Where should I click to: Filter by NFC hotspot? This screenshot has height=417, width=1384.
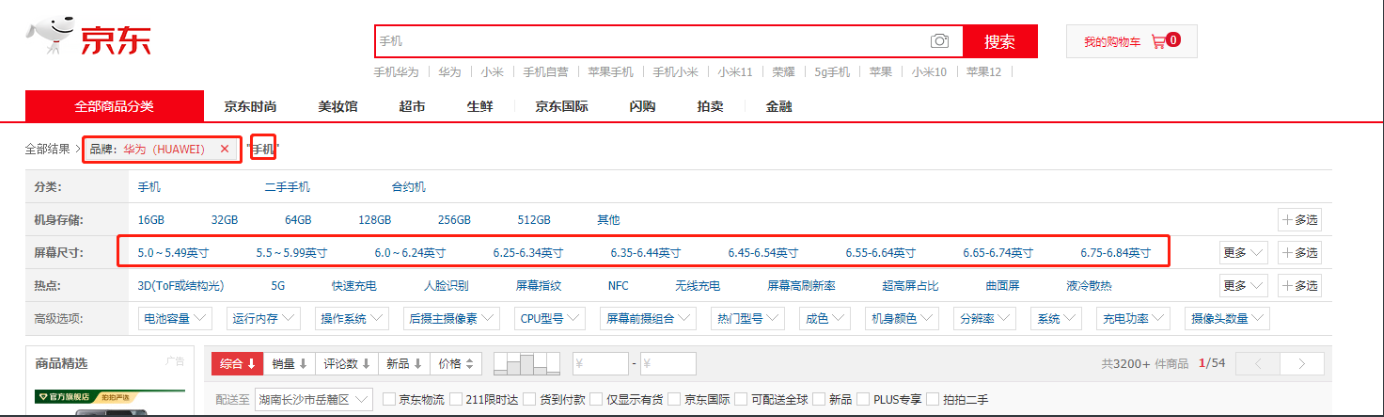click(x=619, y=286)
